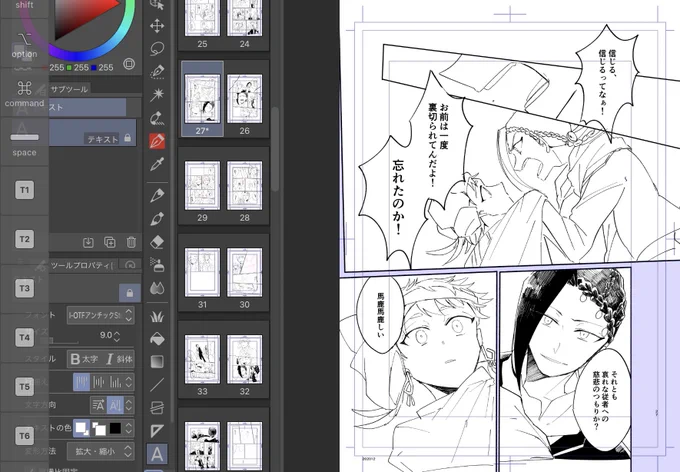The width and height of the screenshot is (680, 472).
Task: Open page 33 thumbnail
Action: 202,359
